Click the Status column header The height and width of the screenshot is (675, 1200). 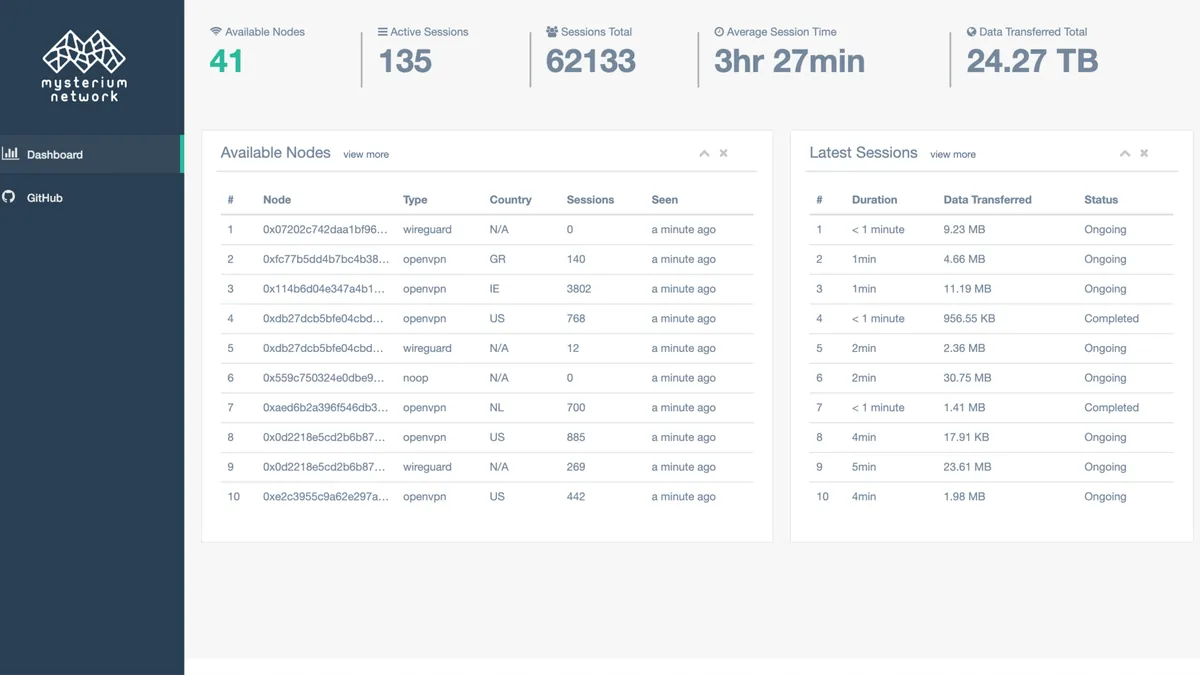[1101, 200]
